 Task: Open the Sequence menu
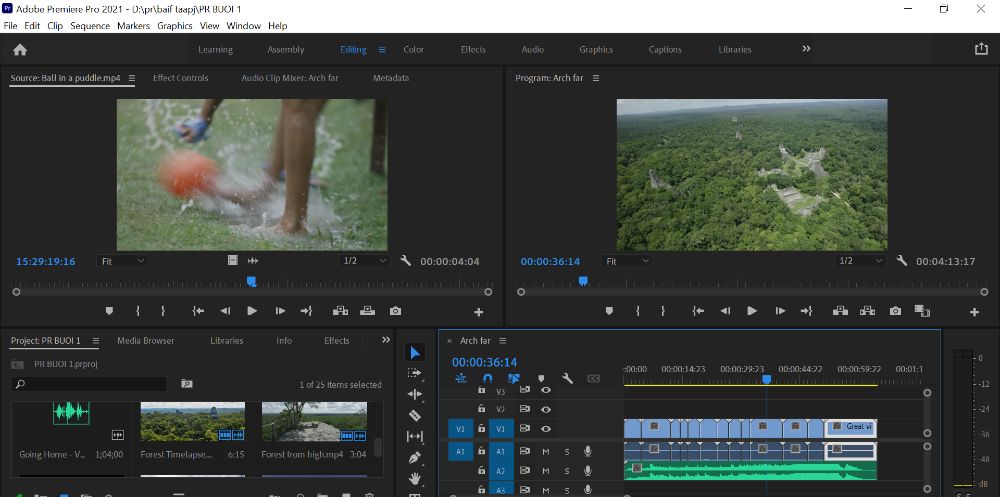pyautogui.click(x=90, y=26)
